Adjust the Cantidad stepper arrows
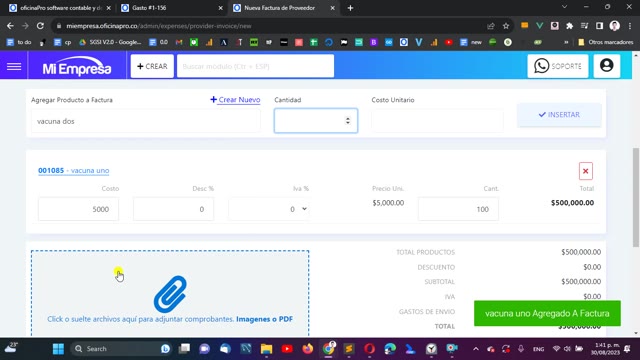 pos(348,120)
